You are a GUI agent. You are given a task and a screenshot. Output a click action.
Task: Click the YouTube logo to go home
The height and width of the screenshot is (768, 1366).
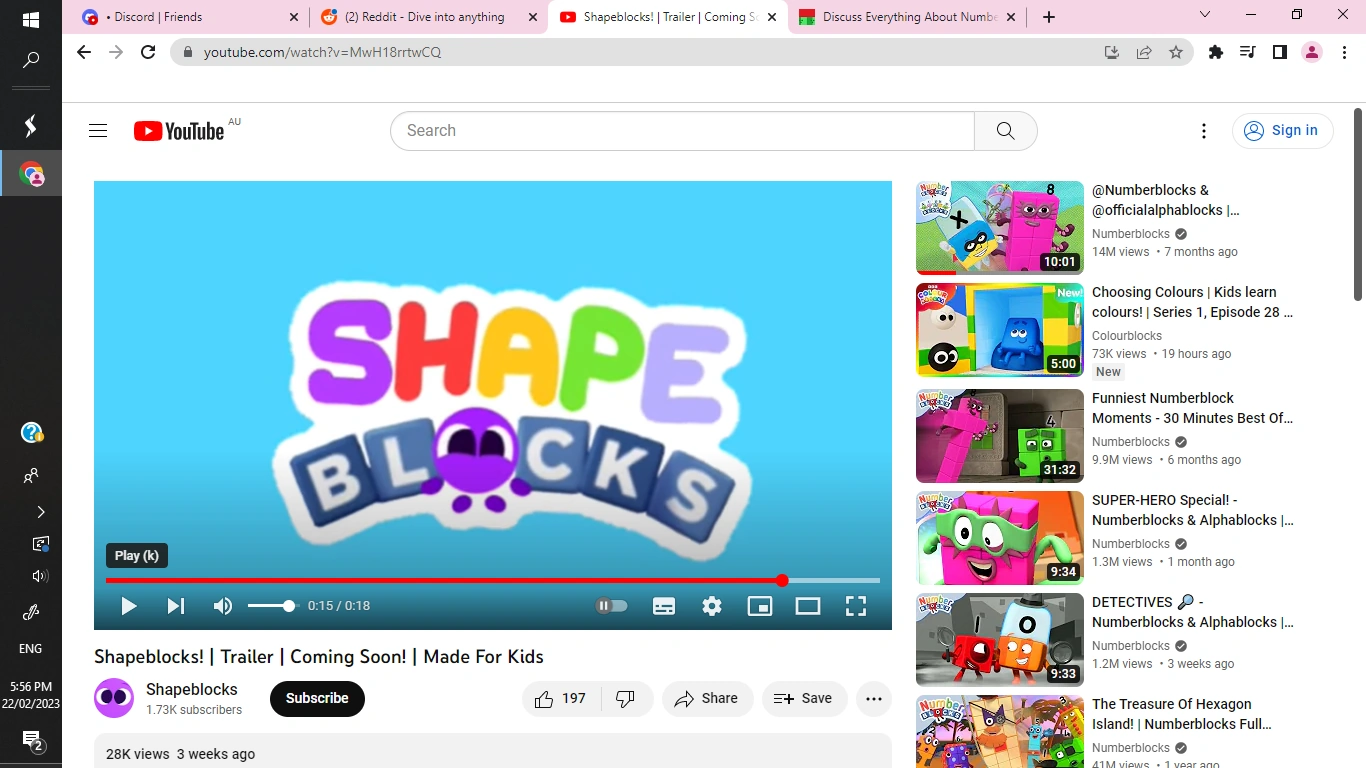[x=178, y=130]
